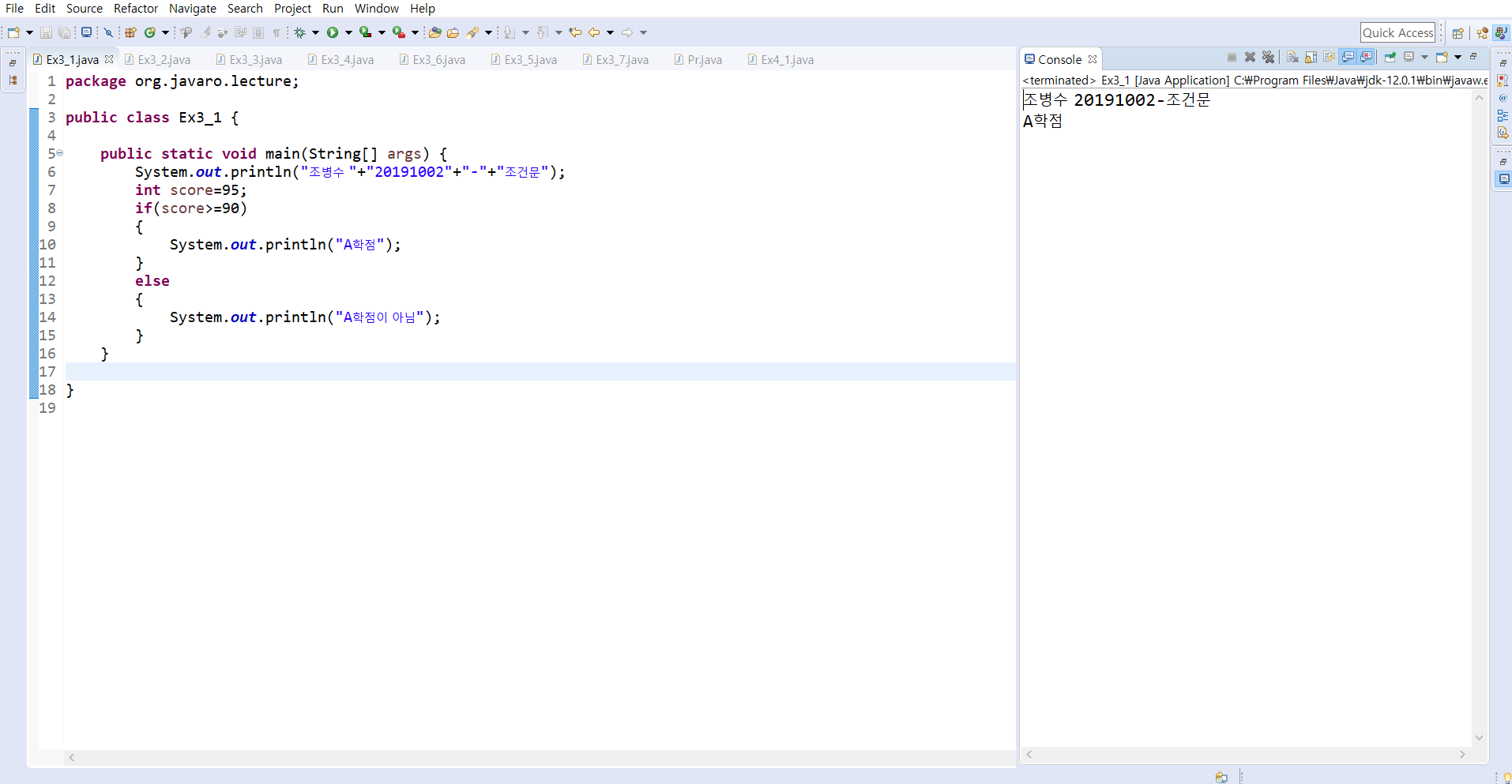The image size is (1512, 784).
Task: Click the Terminate button in Console
Action: coord(1232,57)
